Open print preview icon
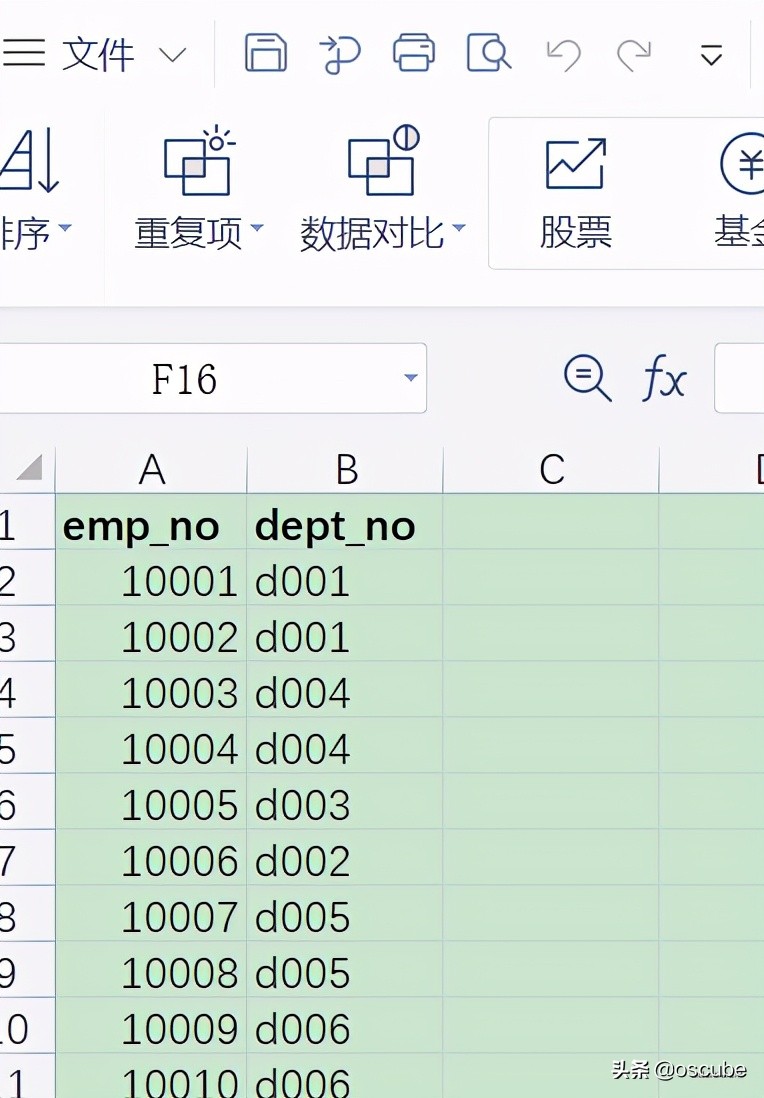This screenshot has height=1098, width=764. click(488, 53)
